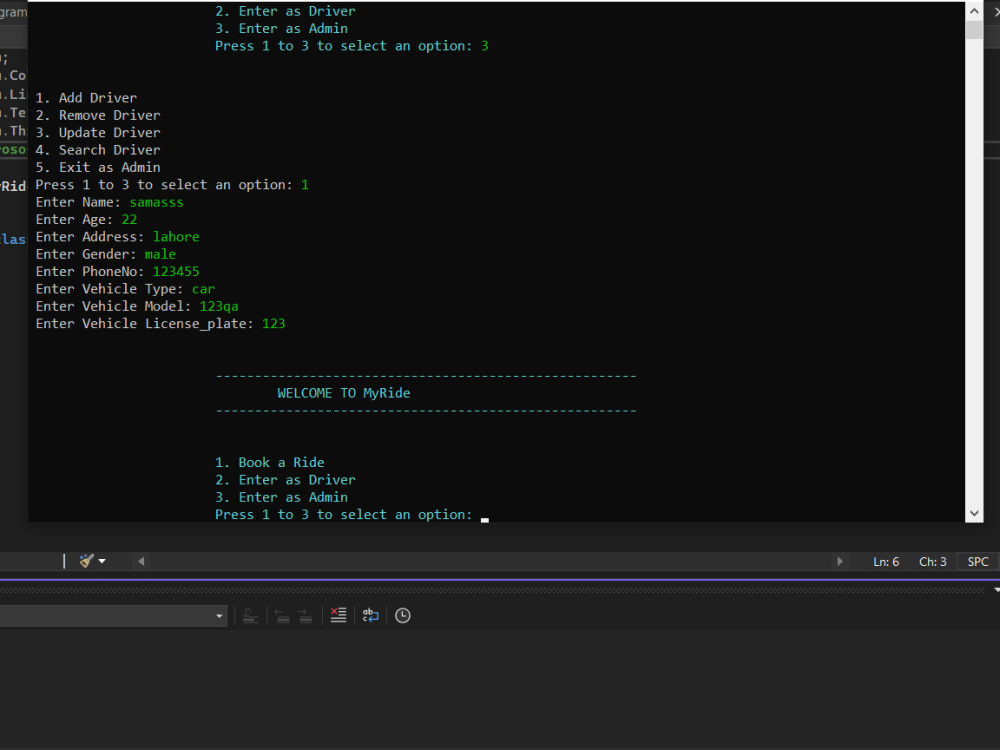Click the right scroll arrow near the status bar
1000x750 pixels.
click(x=839, y=561)
